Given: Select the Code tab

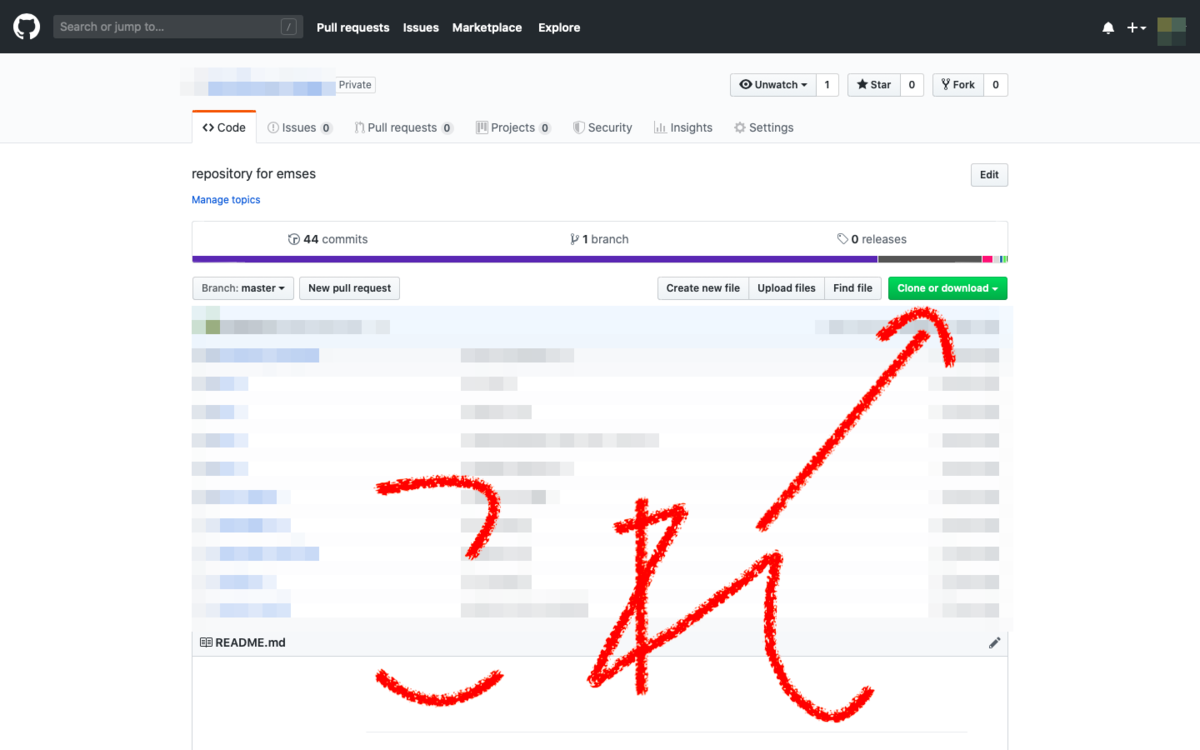Looking at the screenshot, I should pos(224,128).
